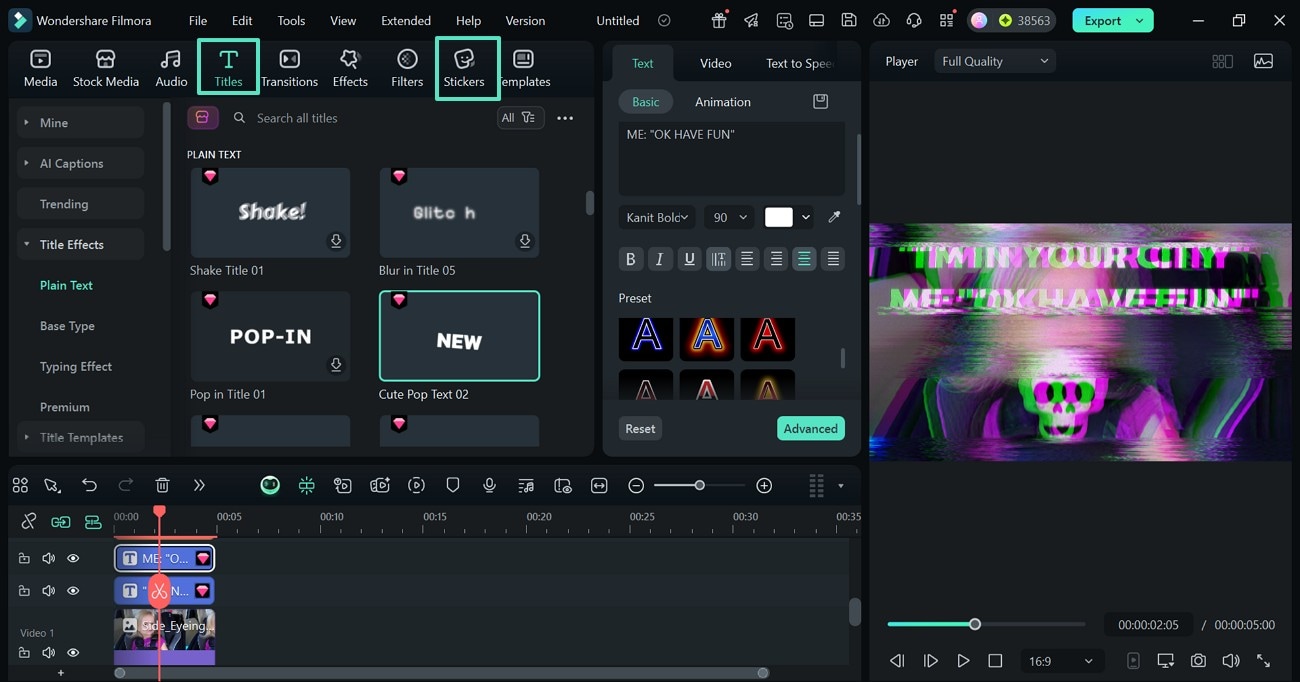
Task: Open the Stickers tab
Action: (464, 68)
